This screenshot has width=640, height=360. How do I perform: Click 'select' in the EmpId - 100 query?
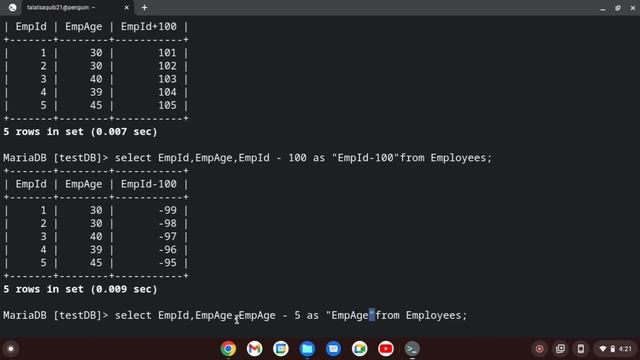(x=133, y=158)
